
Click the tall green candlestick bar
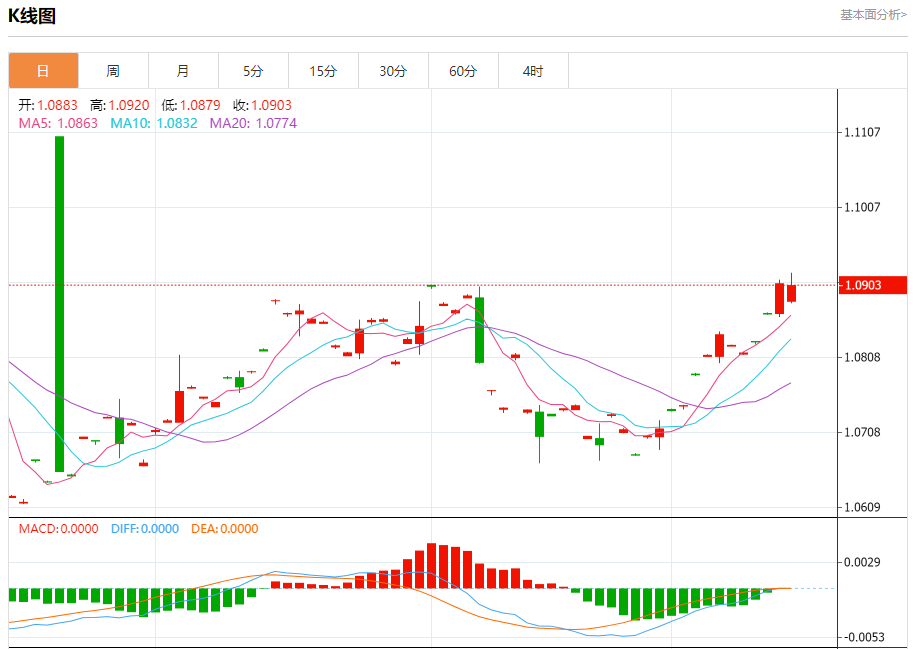tap(60, 303)
